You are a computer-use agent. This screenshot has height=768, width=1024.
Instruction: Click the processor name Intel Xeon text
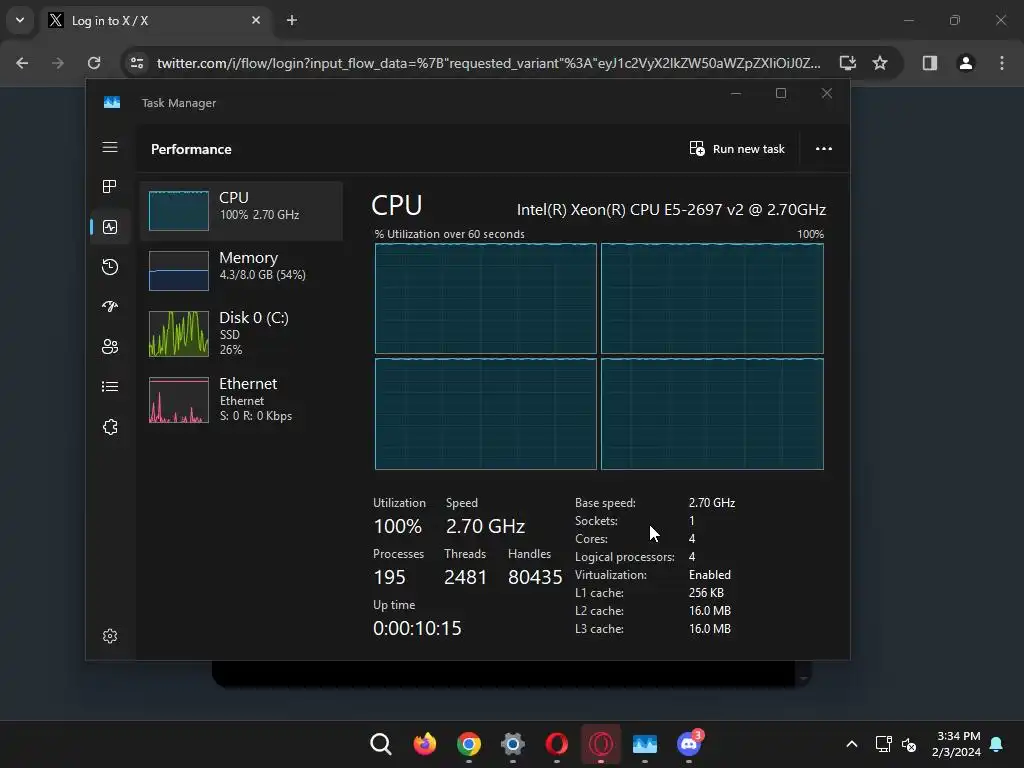[671, 210]
